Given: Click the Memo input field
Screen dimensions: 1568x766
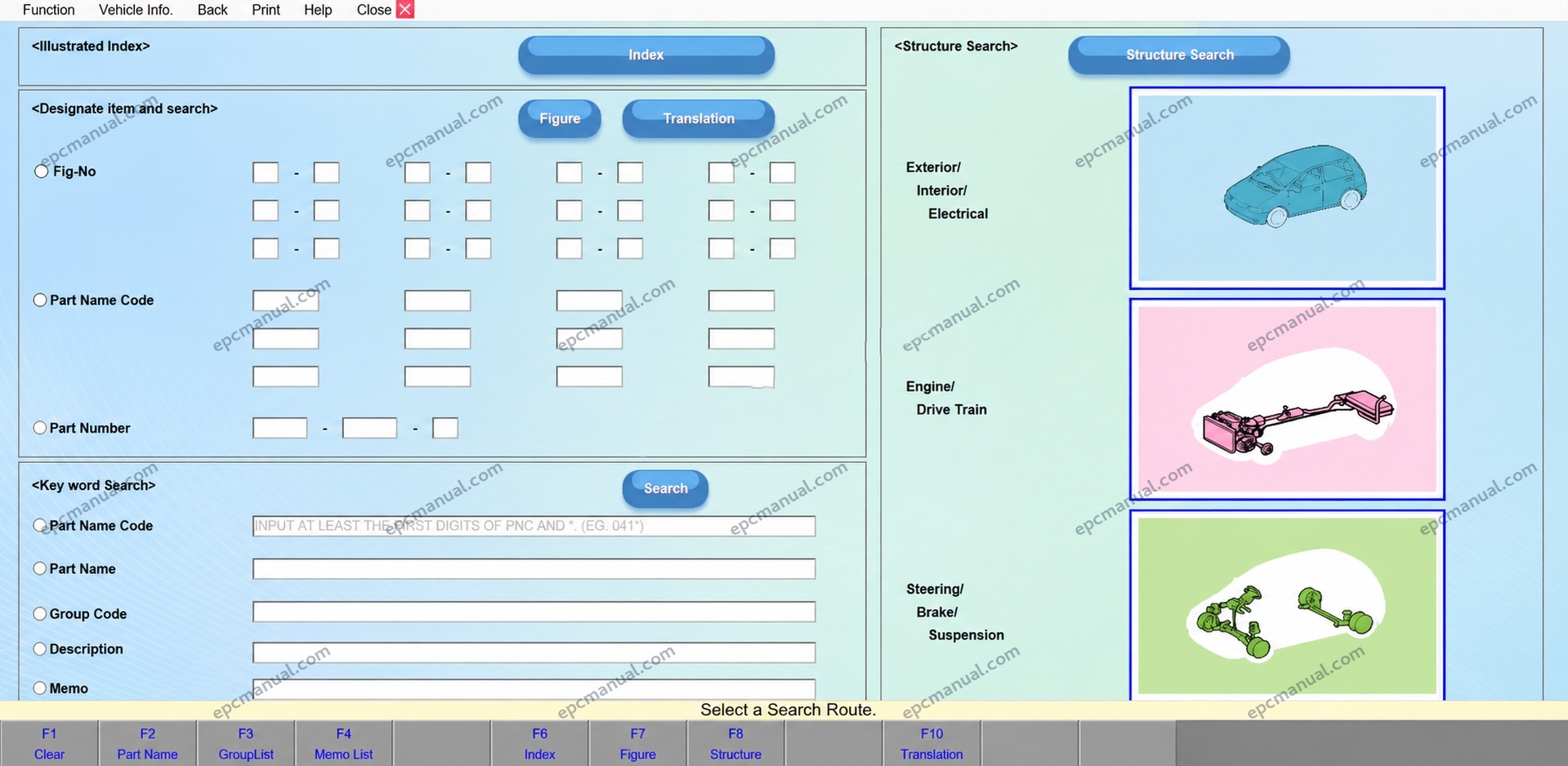Looking at the screenshot, I should click(534, 689).
